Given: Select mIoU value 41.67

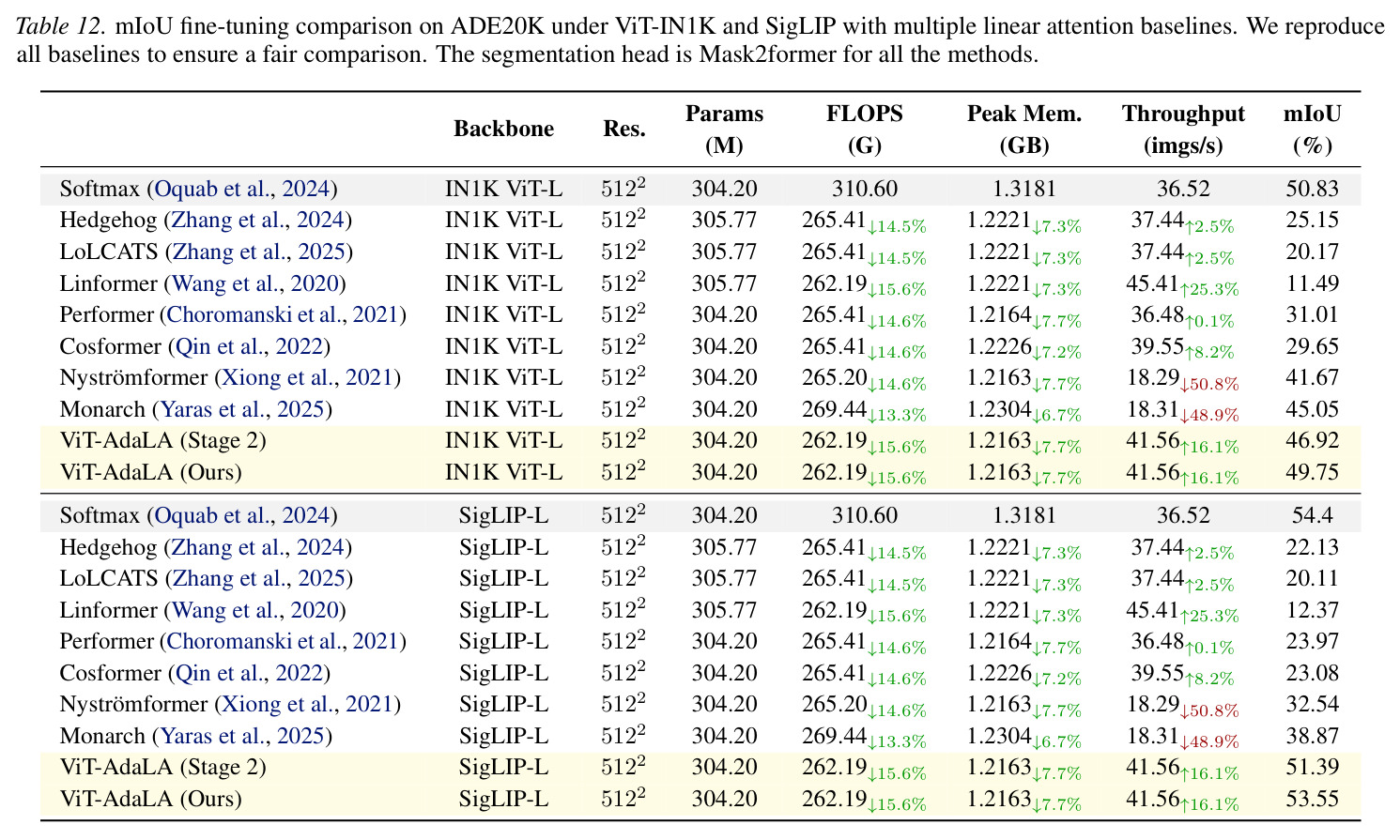Looking at the screenshot, I should tap(1313, 377).
